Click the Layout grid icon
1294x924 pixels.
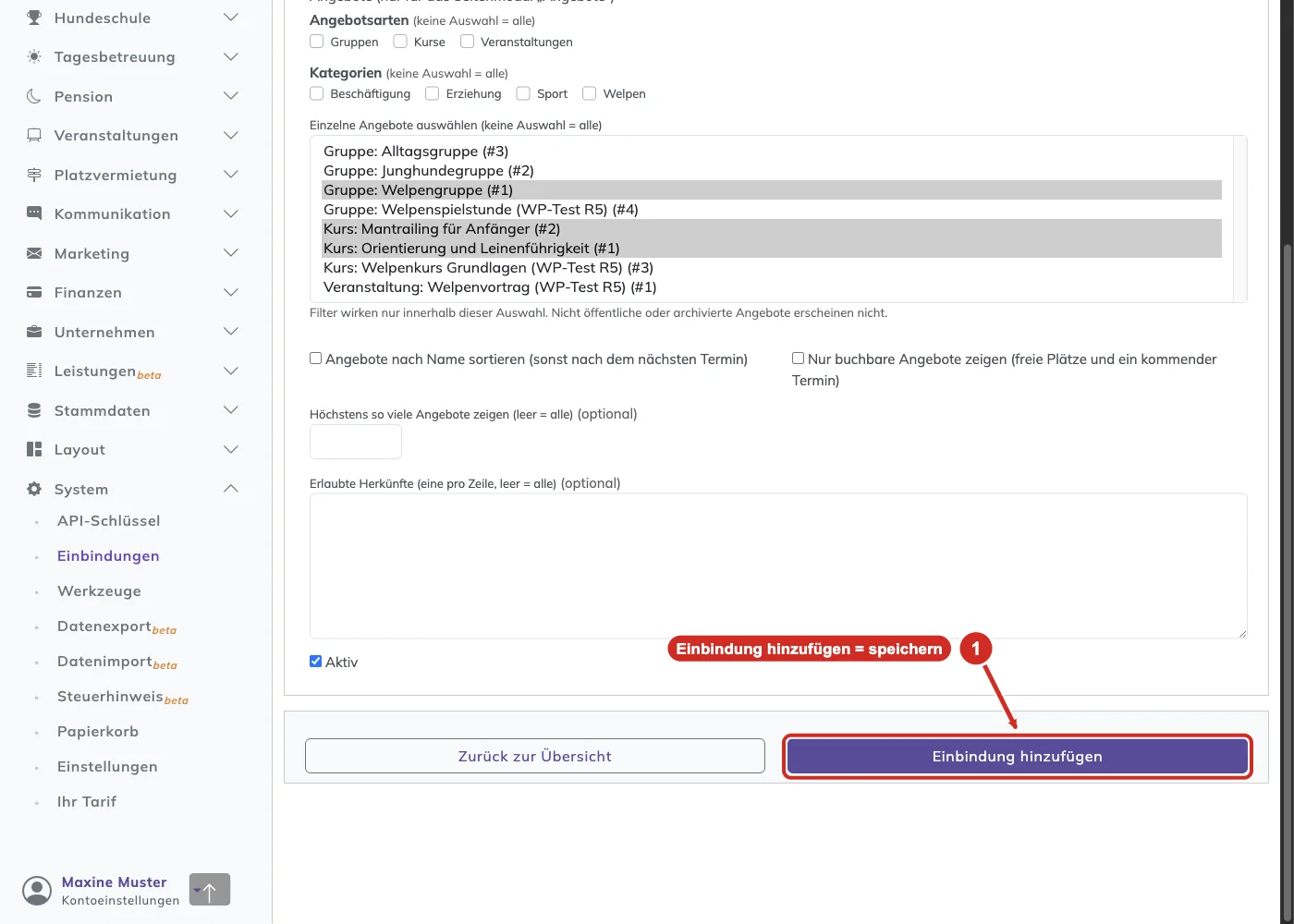click(x=34, y=449)
